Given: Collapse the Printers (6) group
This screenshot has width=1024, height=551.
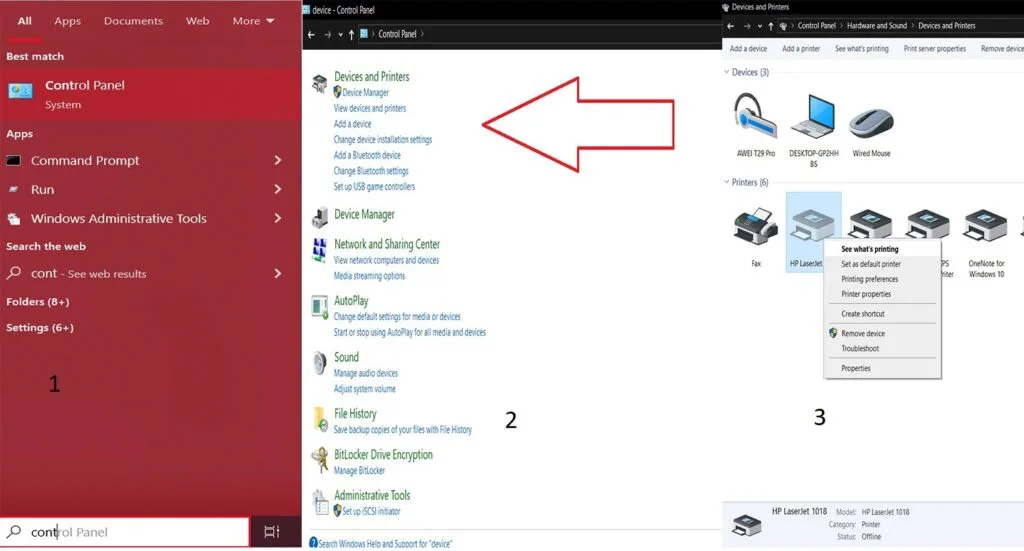Looking at the screenshot, I should pyautogui.click(x=727, y=183).
